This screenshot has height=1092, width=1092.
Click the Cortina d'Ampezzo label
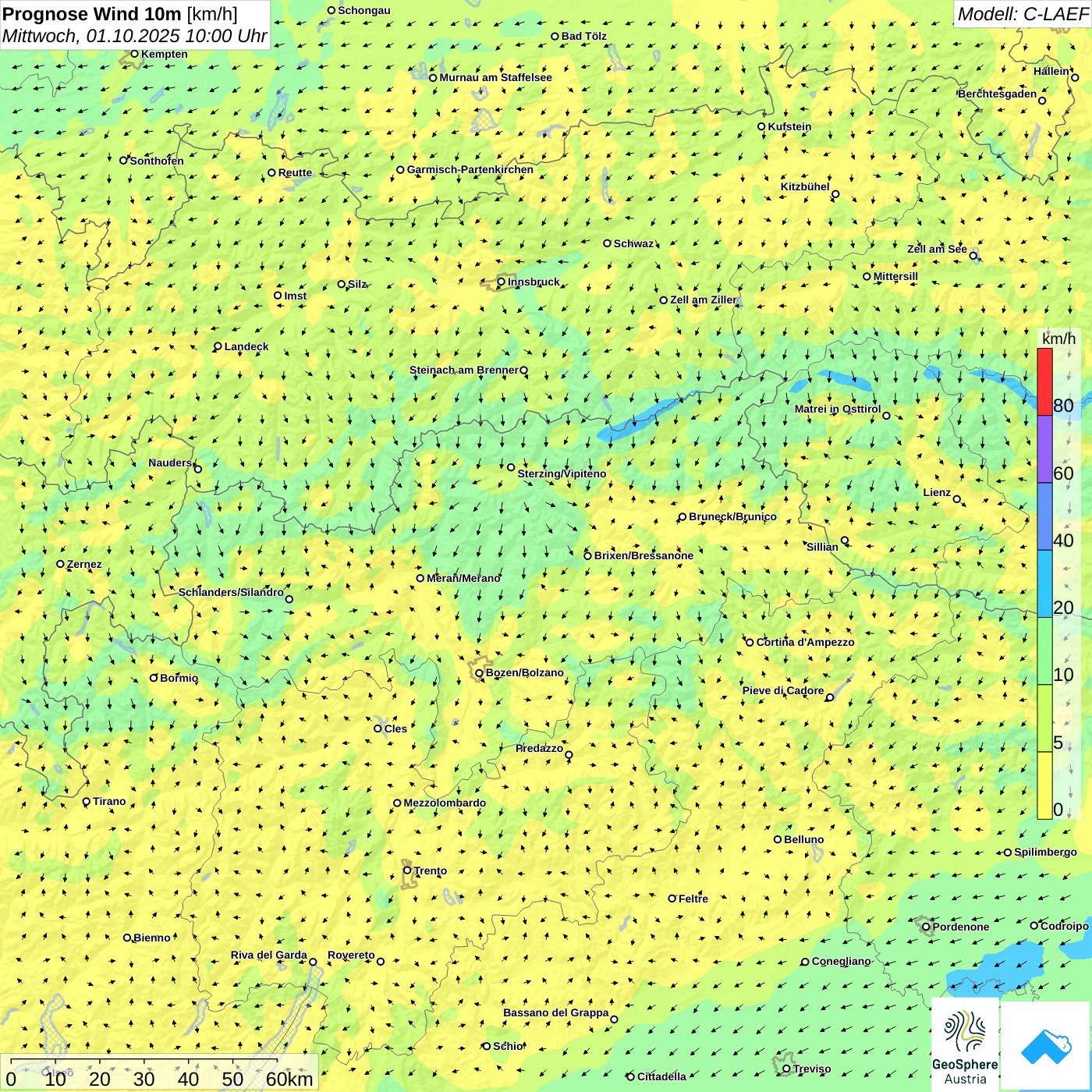(x=806, y=642)
